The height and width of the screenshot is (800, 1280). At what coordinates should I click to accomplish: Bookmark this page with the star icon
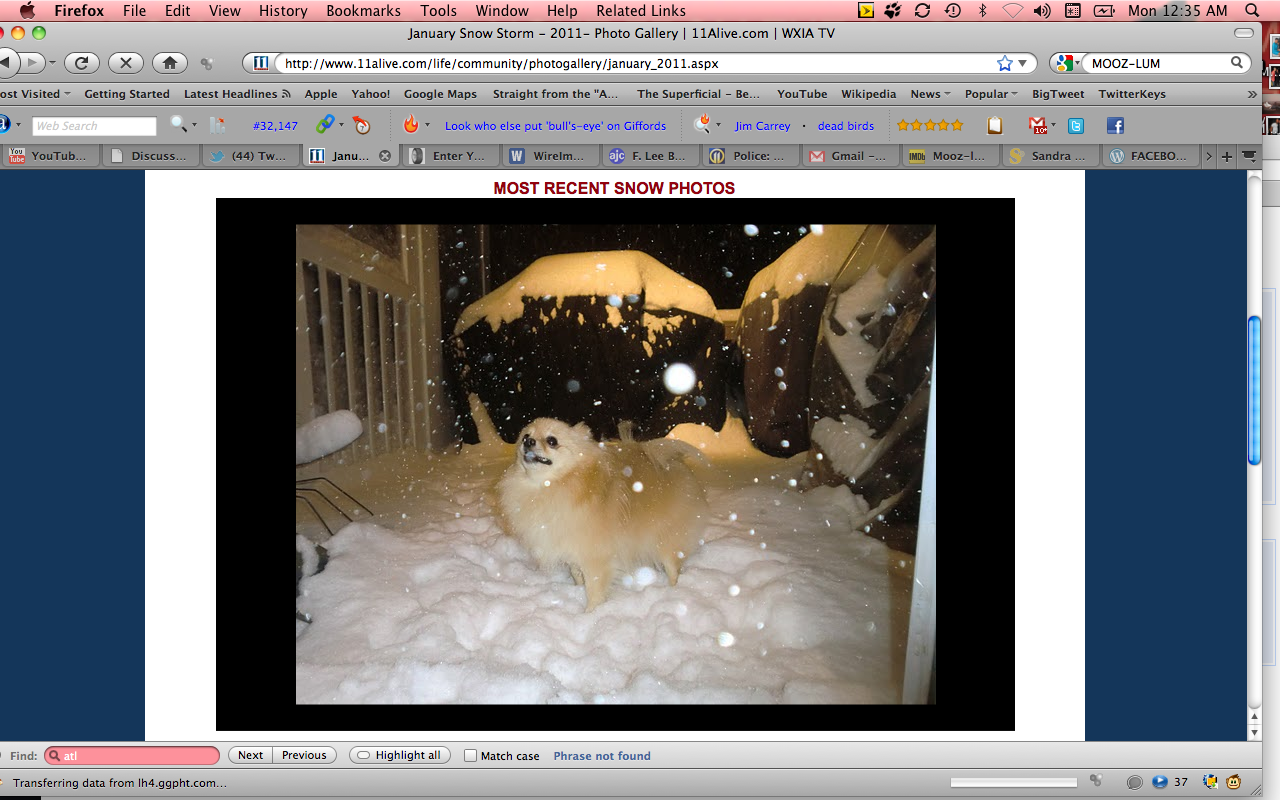click(1004, 63)
